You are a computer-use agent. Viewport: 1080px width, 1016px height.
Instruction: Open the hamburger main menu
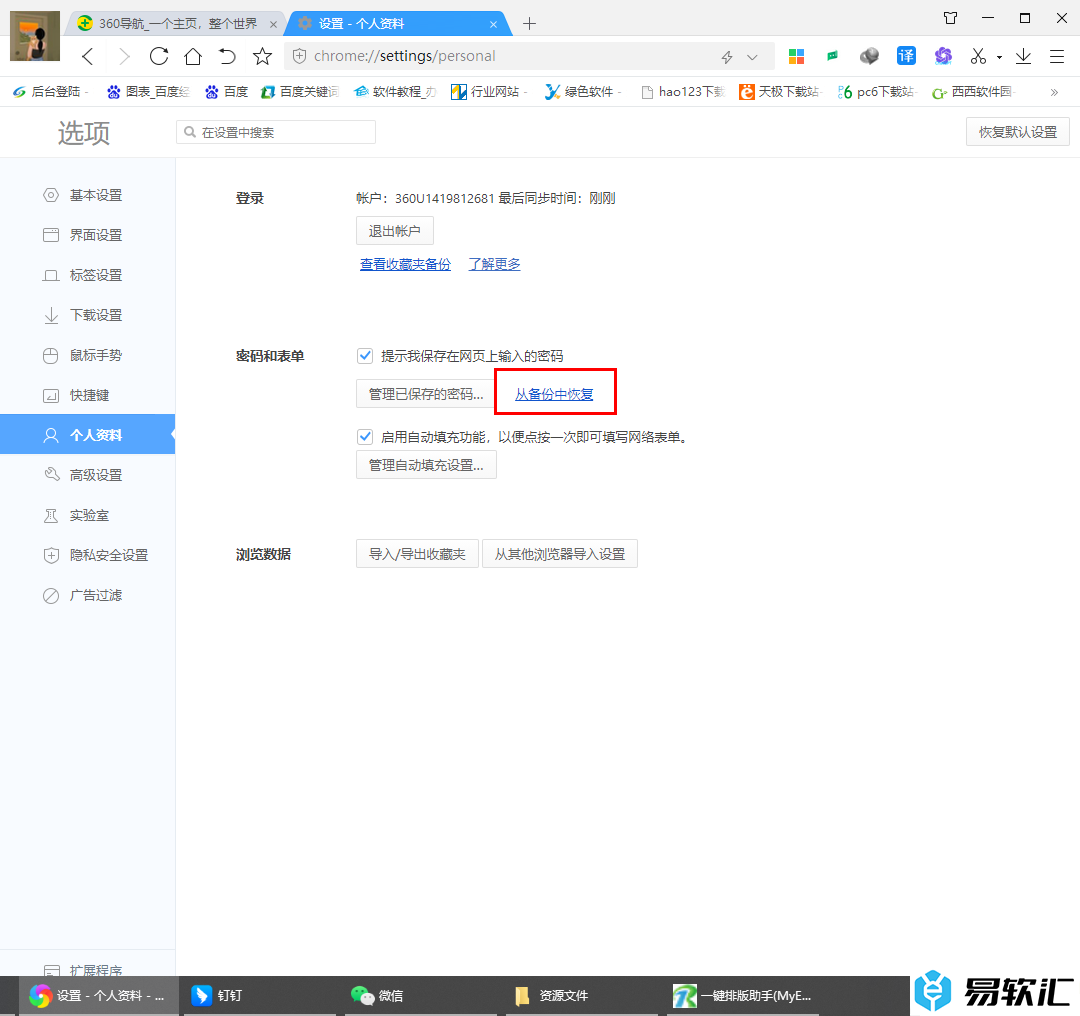coord(1057,56)
